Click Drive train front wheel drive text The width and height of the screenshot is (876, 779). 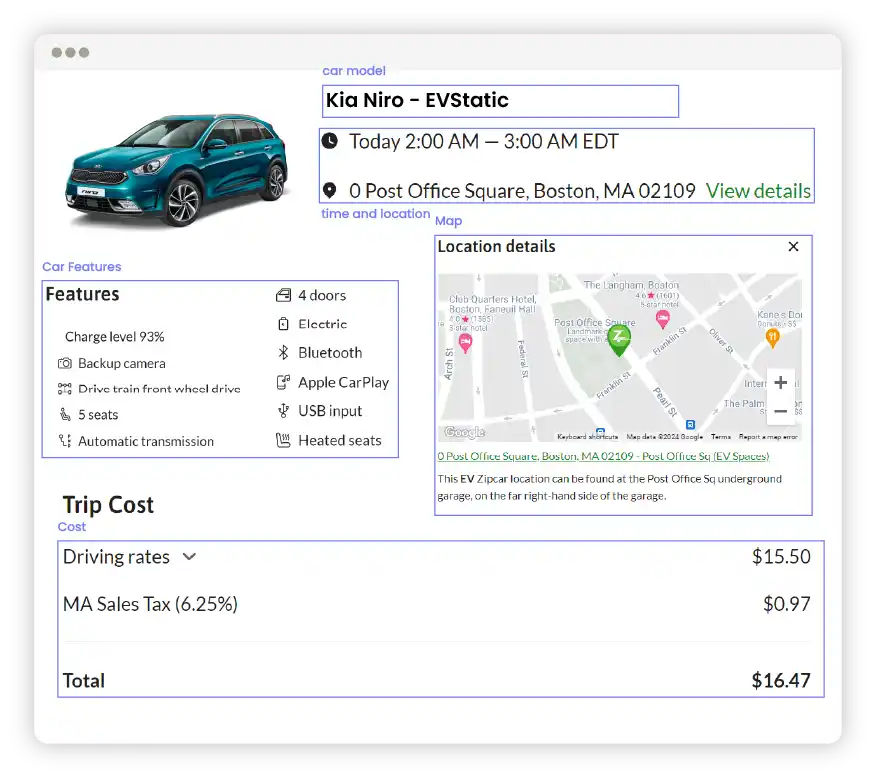(159, 389)
